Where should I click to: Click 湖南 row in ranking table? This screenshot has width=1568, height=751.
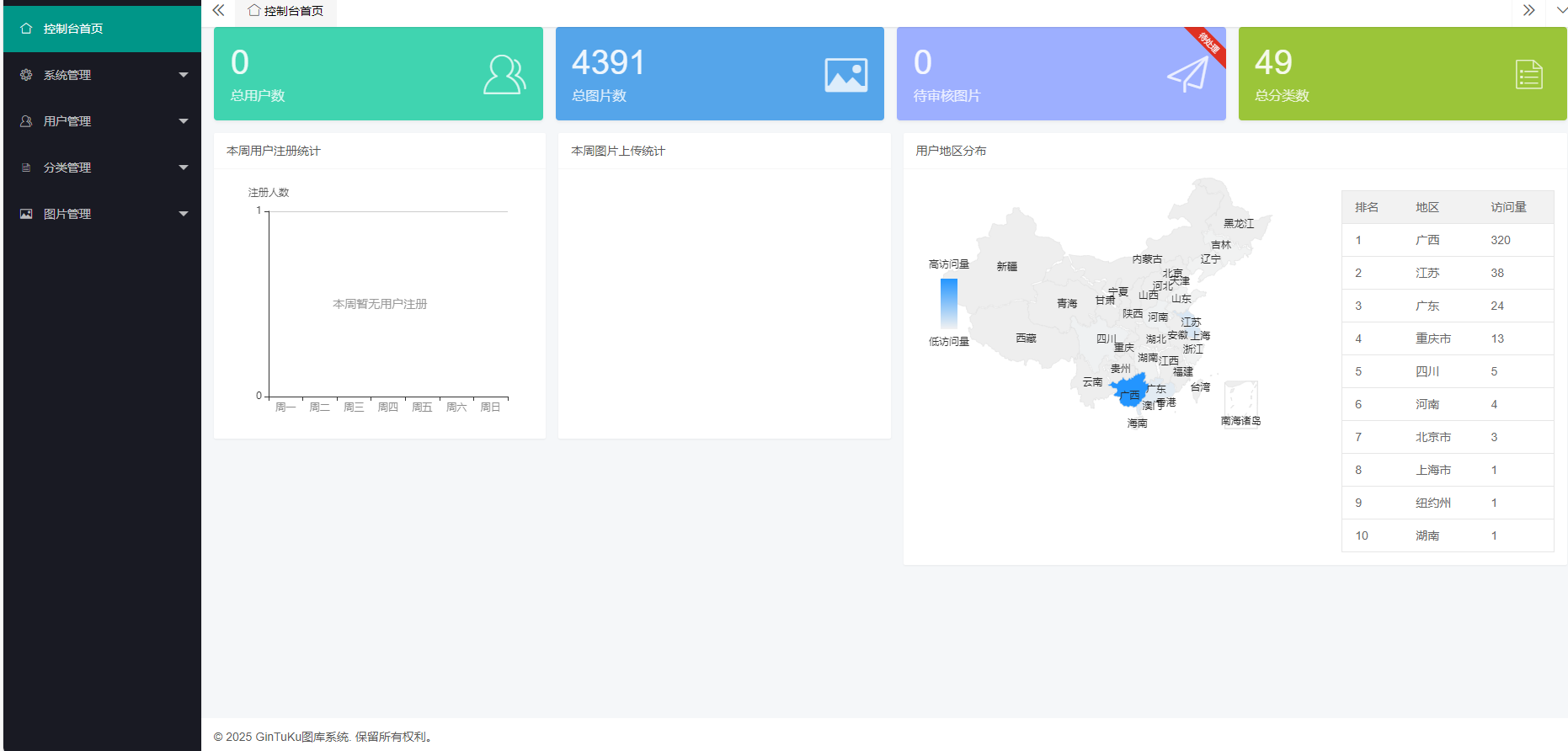point(1448,535)
